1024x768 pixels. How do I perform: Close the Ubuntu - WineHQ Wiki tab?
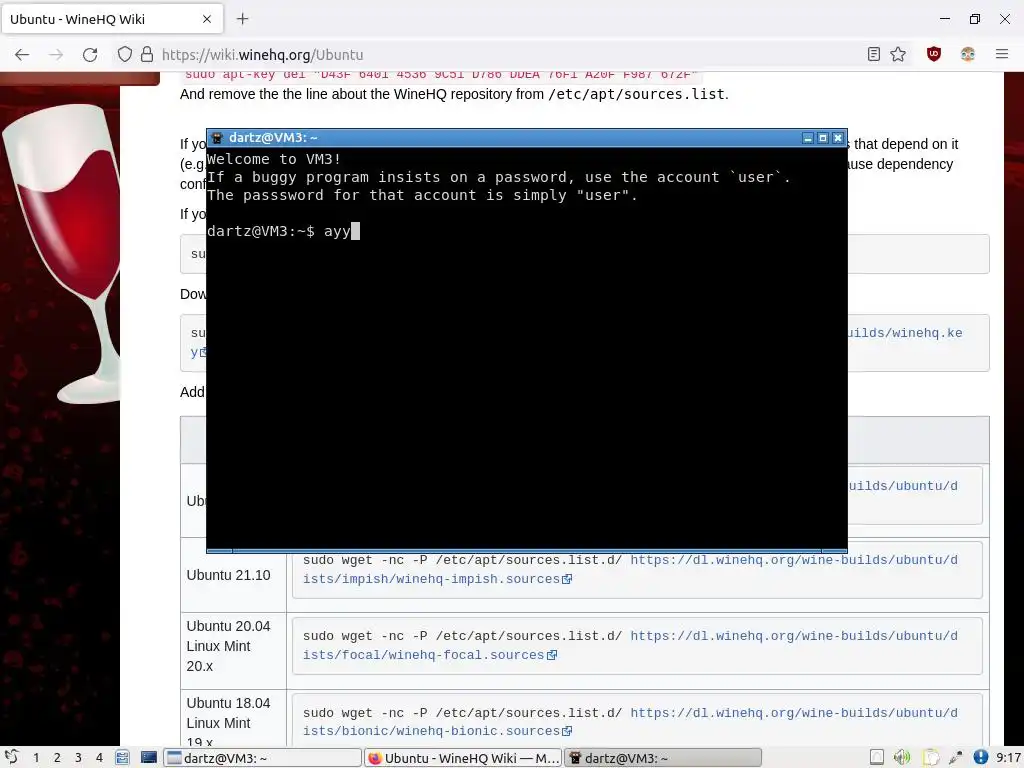[x=207, y=19]
